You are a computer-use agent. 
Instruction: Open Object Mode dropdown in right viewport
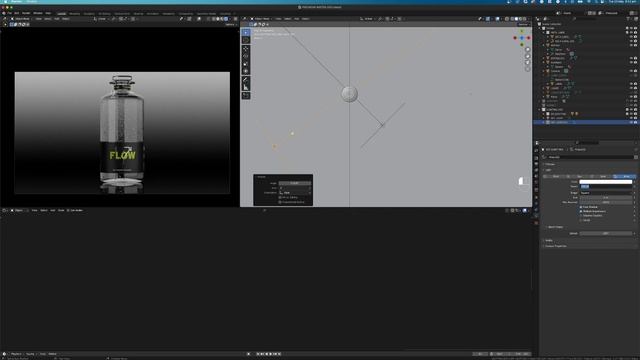pos(260,19)
